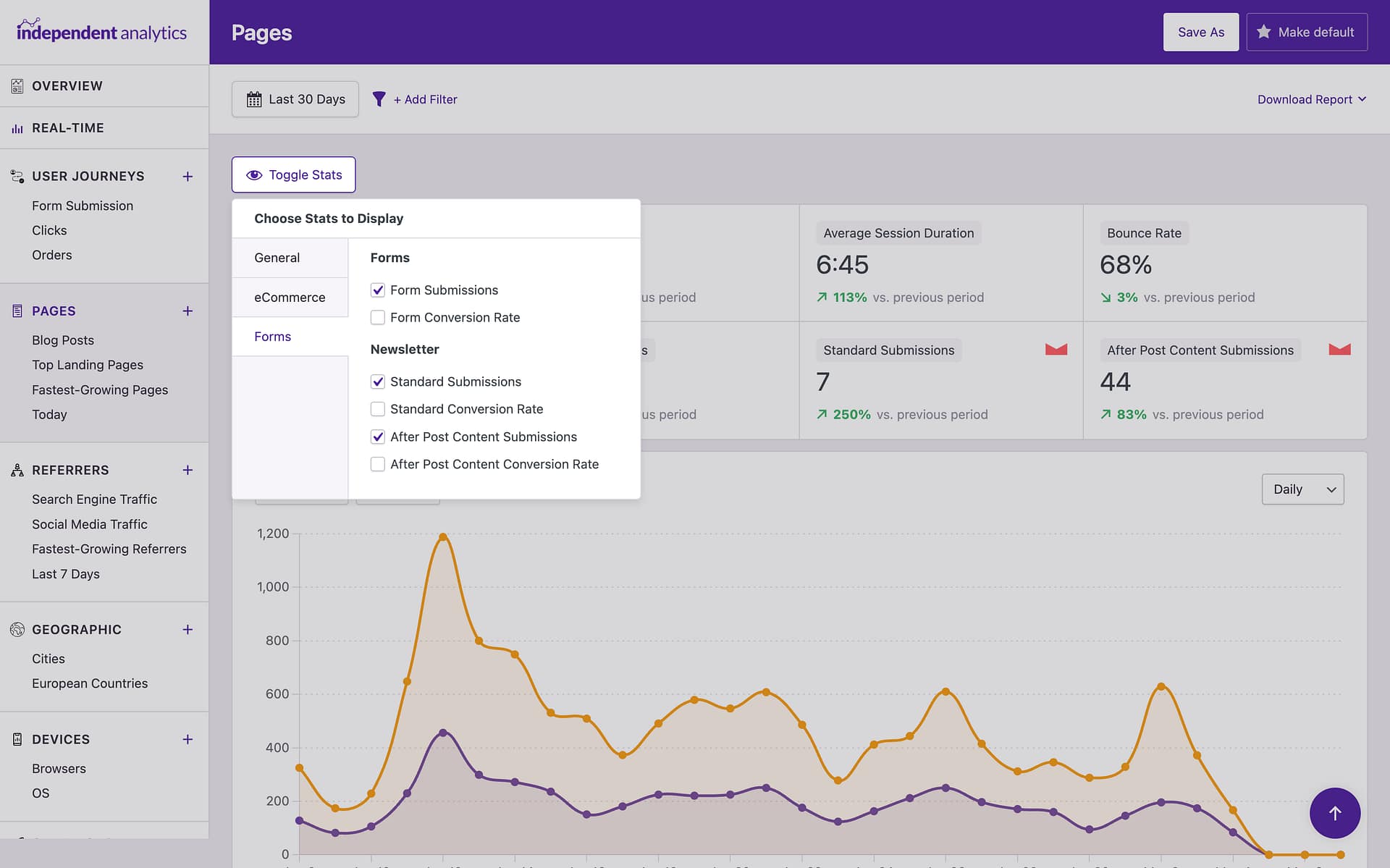
Task: Enable the Form Conversion Rate checkbox
Action: 378,318
